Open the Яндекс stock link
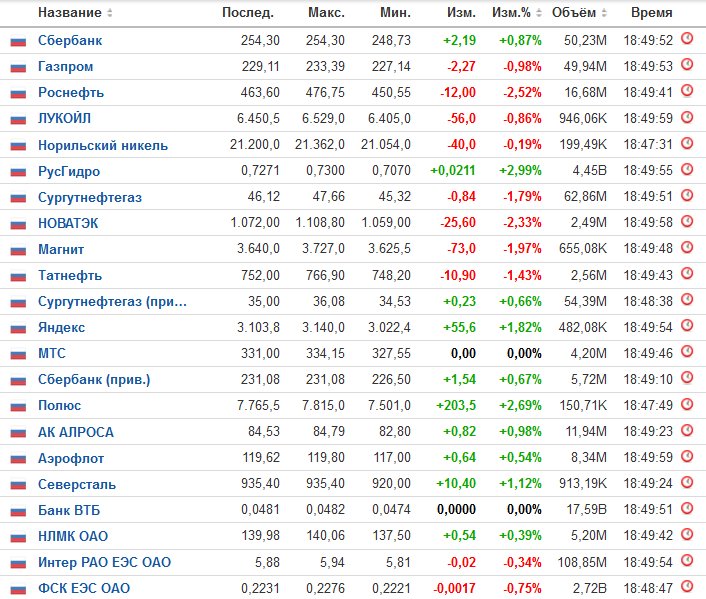Screen dimensions: 706x599 (61, 327)
